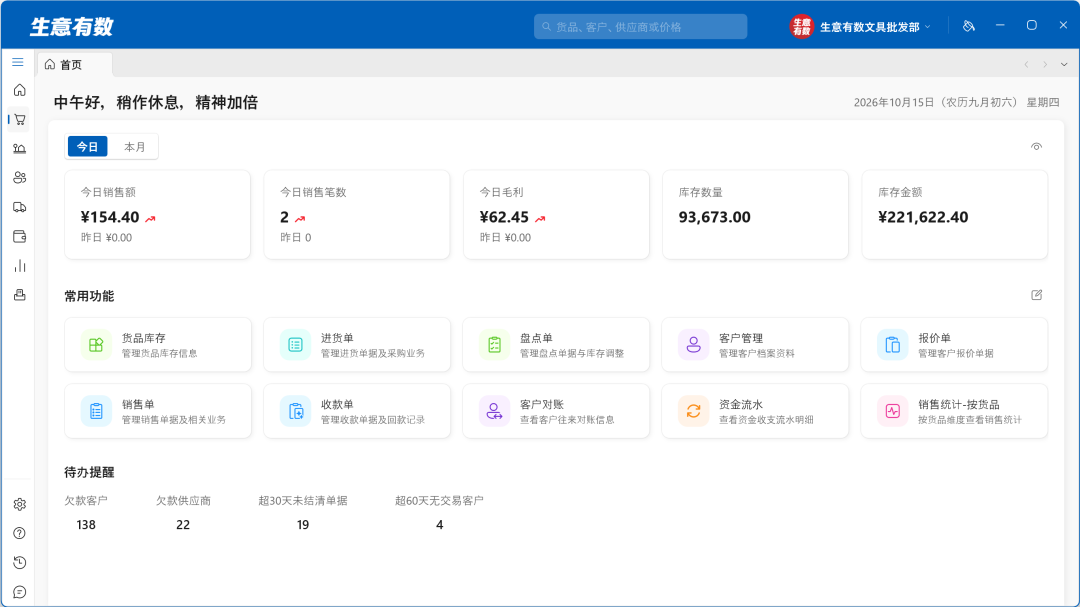
Task: Open the stamp icon in sidebar
Action: pyautogui.click(x=19, y=295)
